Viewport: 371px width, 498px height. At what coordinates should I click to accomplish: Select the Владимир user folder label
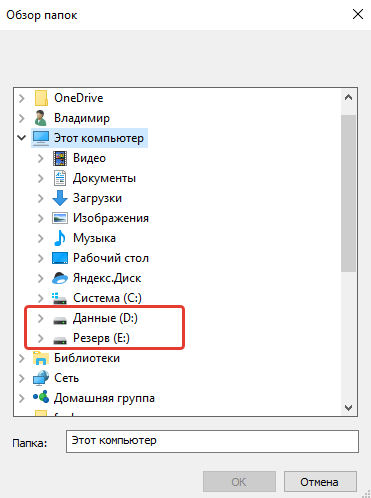[x=82, y=118]
